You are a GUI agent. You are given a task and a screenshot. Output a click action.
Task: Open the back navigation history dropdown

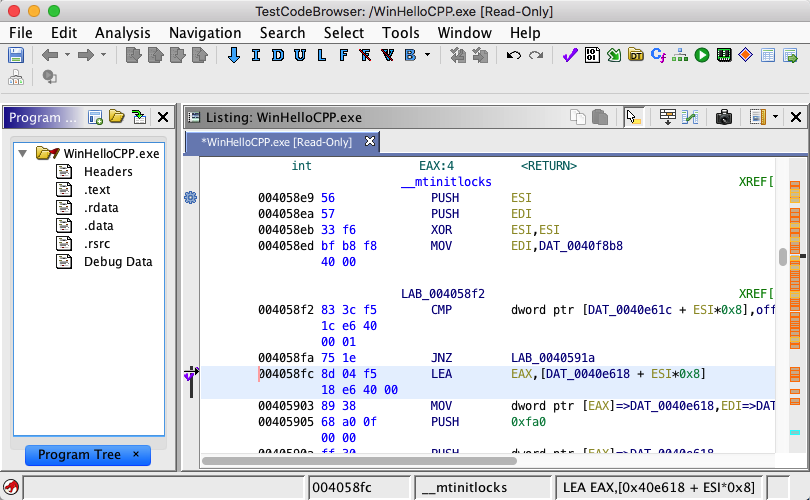pyautogui.click(x=68, y=55)
